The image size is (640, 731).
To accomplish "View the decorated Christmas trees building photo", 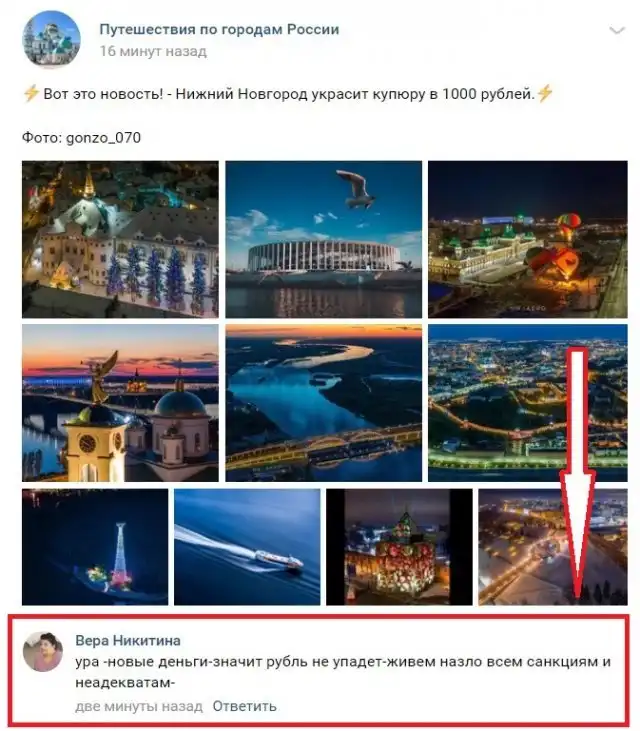I will point(120,239).
